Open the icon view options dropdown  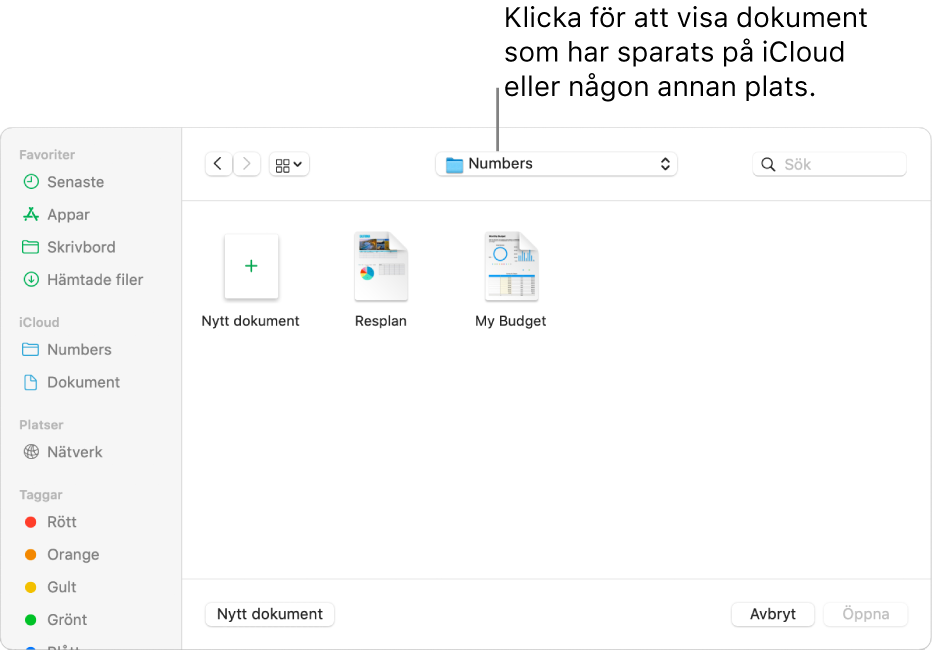tap(289, 164)
